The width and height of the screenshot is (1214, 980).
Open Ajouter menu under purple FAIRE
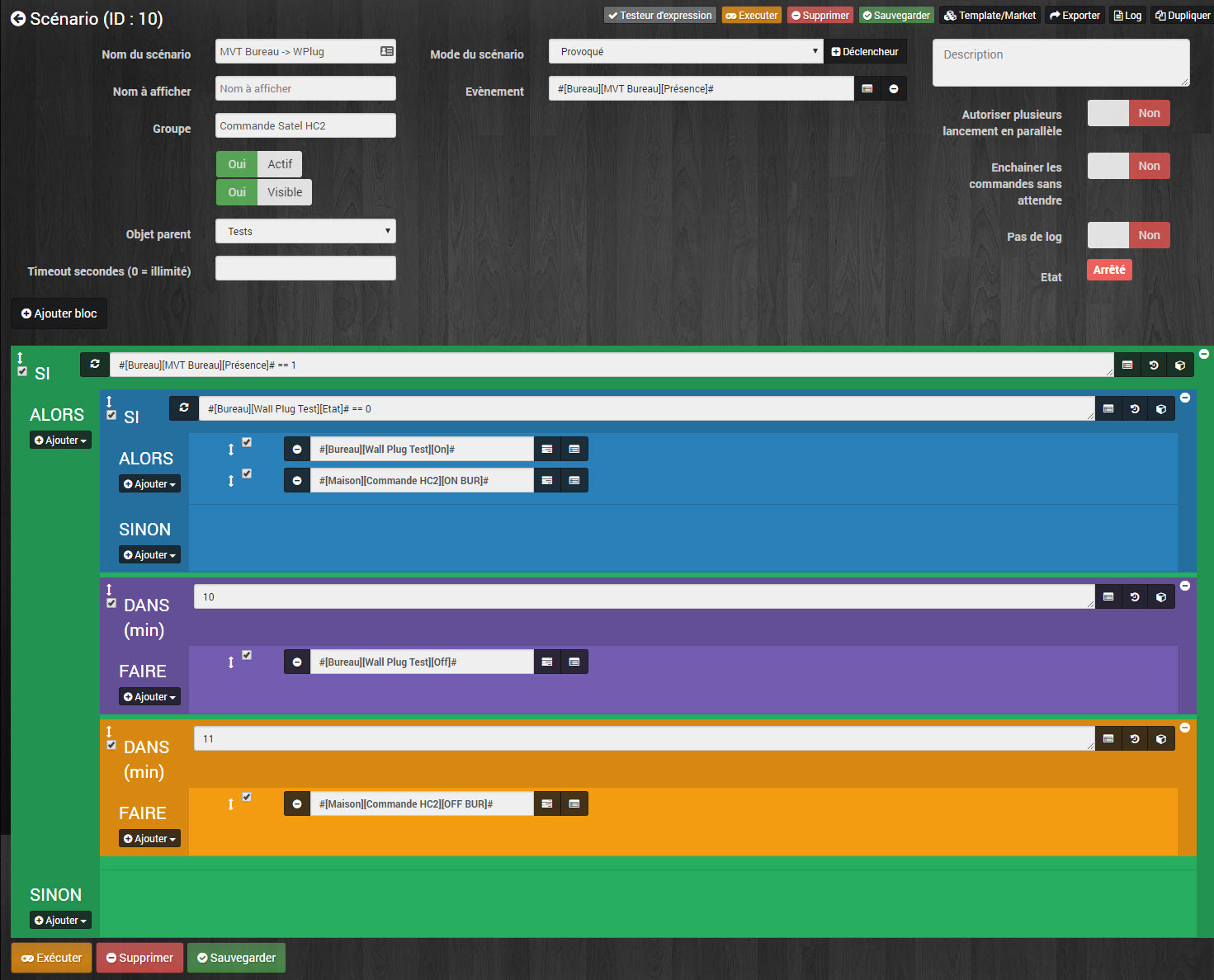[x=149, y=697]
